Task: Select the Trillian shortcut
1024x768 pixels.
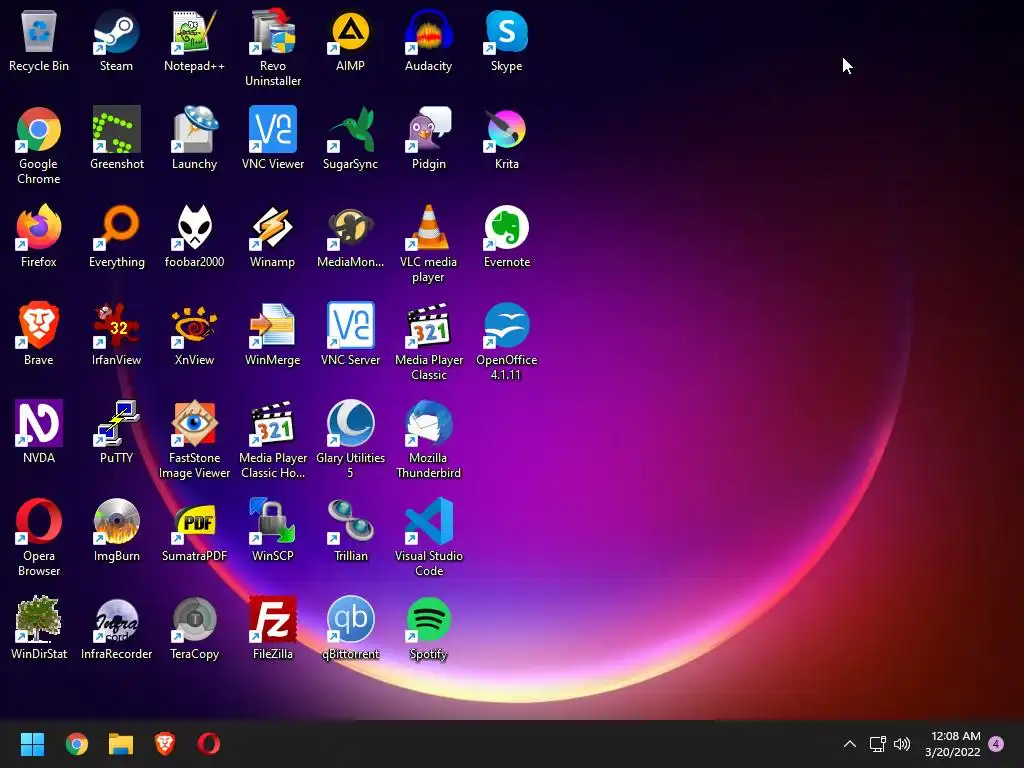Action: [350, 522]
